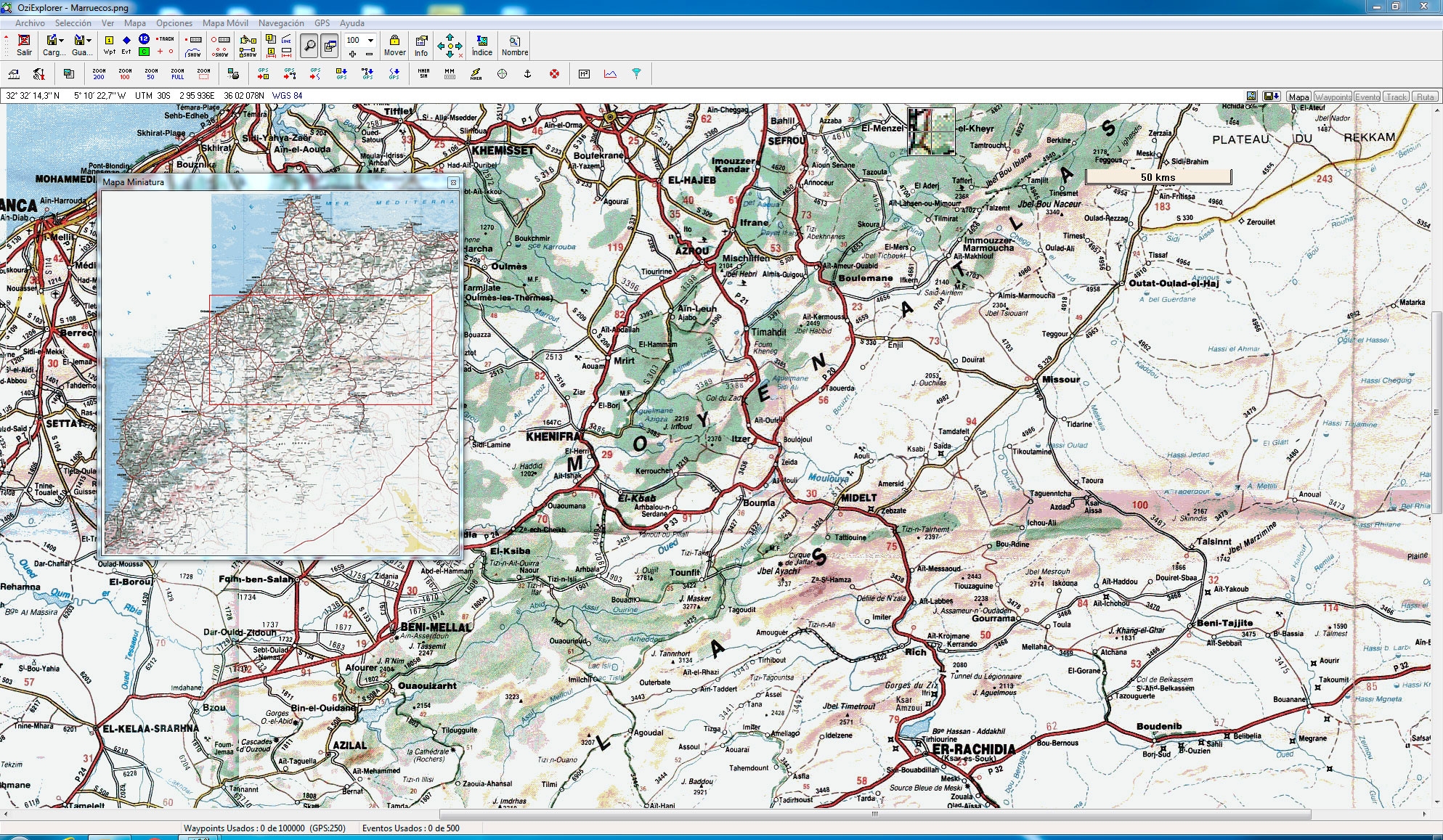Open the Cargar (load) dropdown arrow
Image resolution: width=1443 pixels, height=840 pixels.
tap(62, 41)
